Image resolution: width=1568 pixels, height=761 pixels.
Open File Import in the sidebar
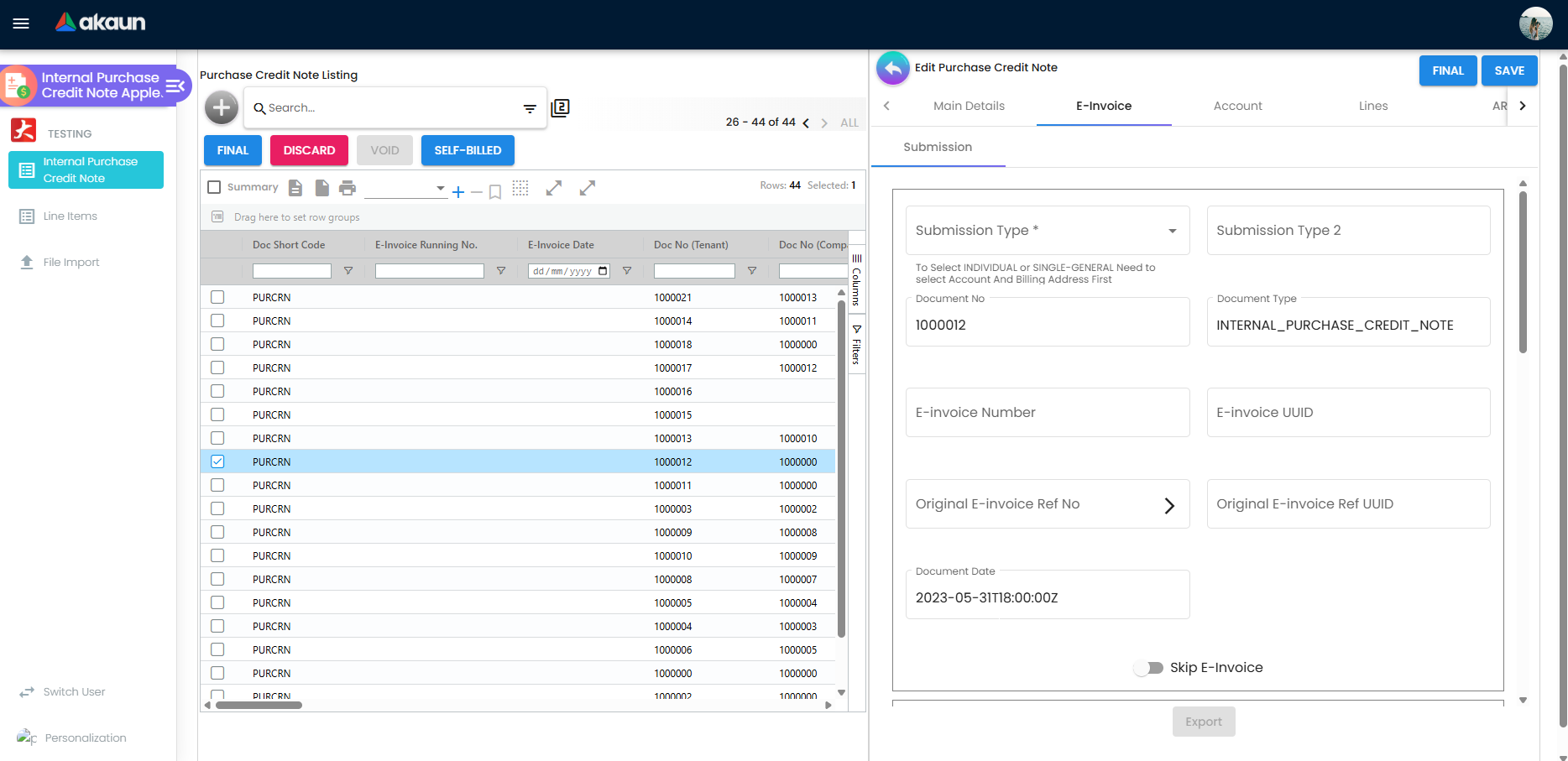coord(71,262)
